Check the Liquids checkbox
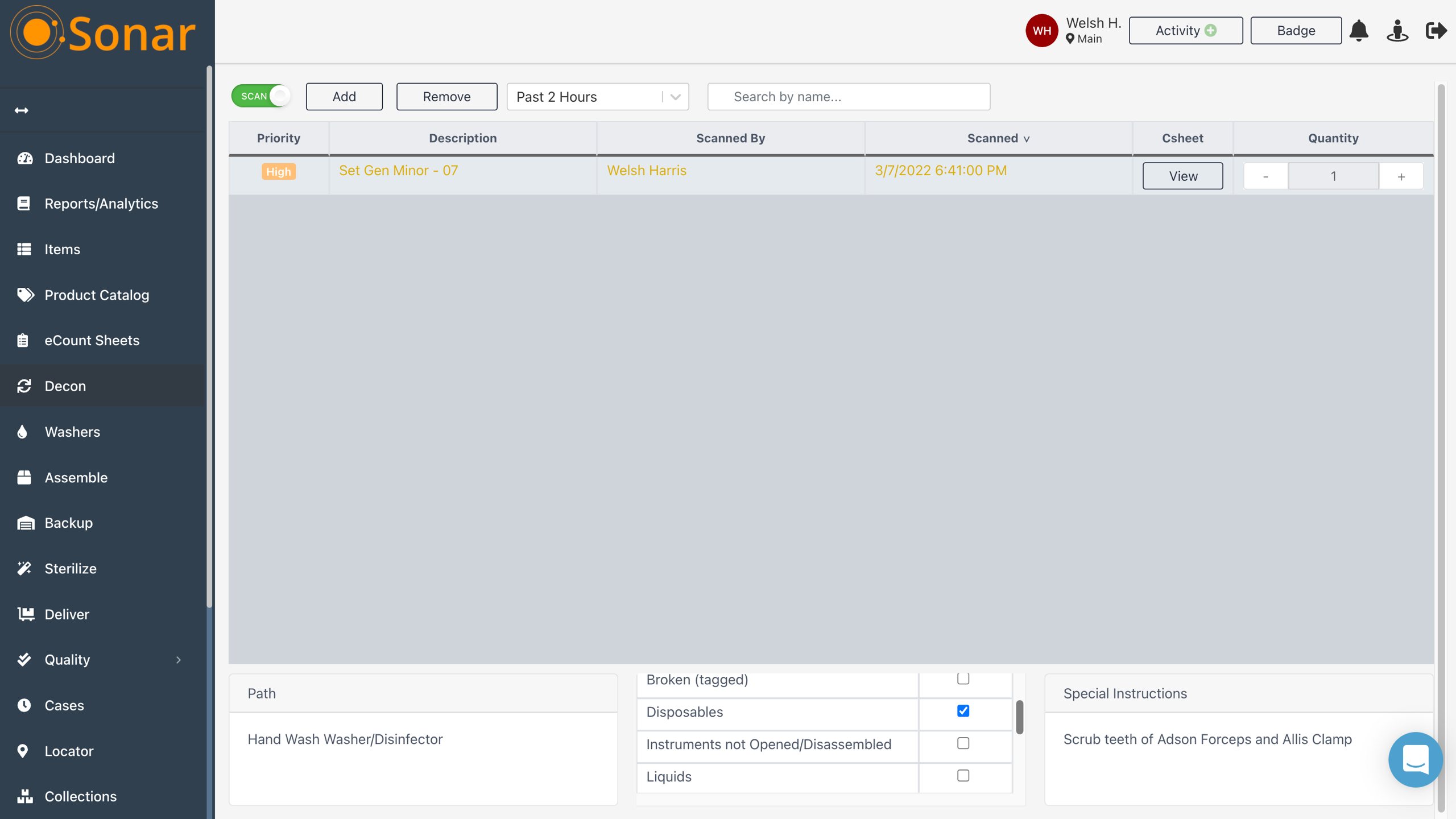The image size is (1456, 819). [963, 776]
